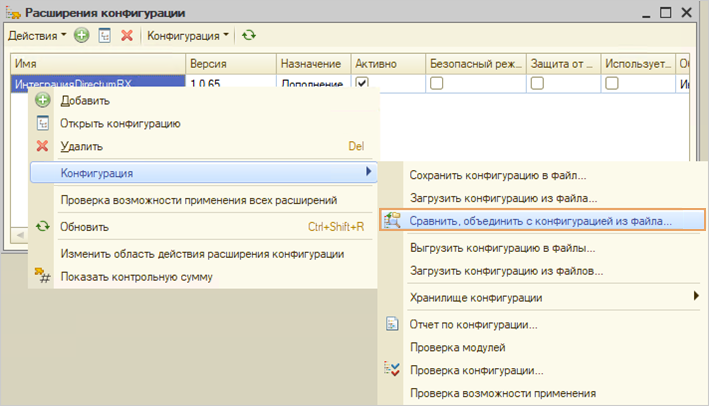Run 'Проверка конфигурации...' from the submenu
This screenshot has width=709, height=406.
(476, 371)
